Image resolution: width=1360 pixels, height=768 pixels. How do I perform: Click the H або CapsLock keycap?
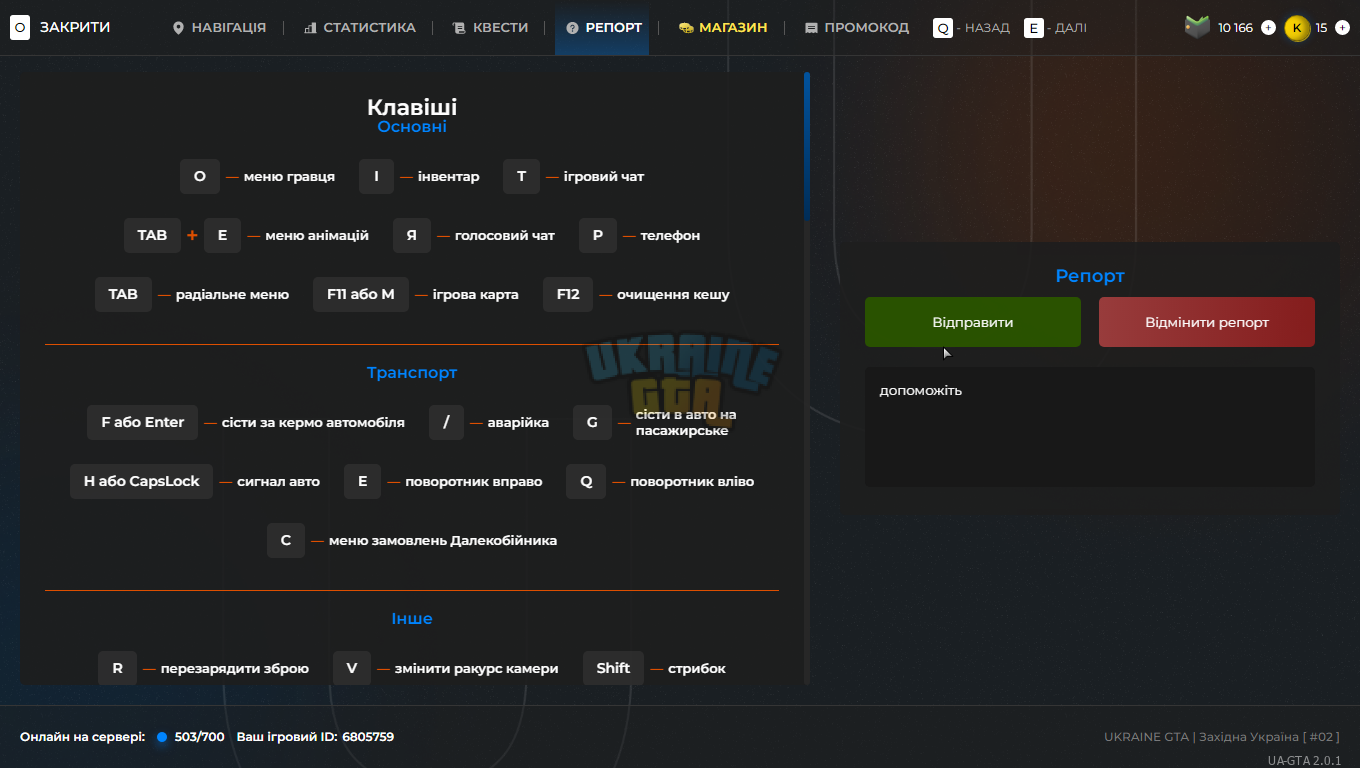tap(142, 481)
